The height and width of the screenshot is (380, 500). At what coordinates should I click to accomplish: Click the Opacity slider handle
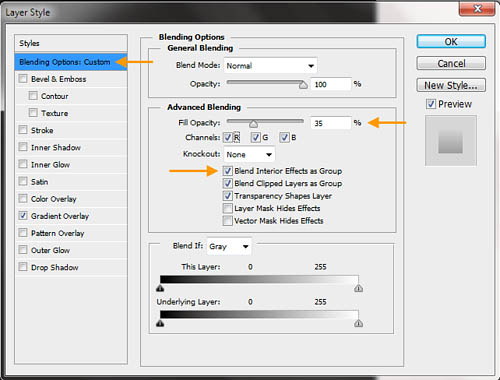click(x=303, y=85)
